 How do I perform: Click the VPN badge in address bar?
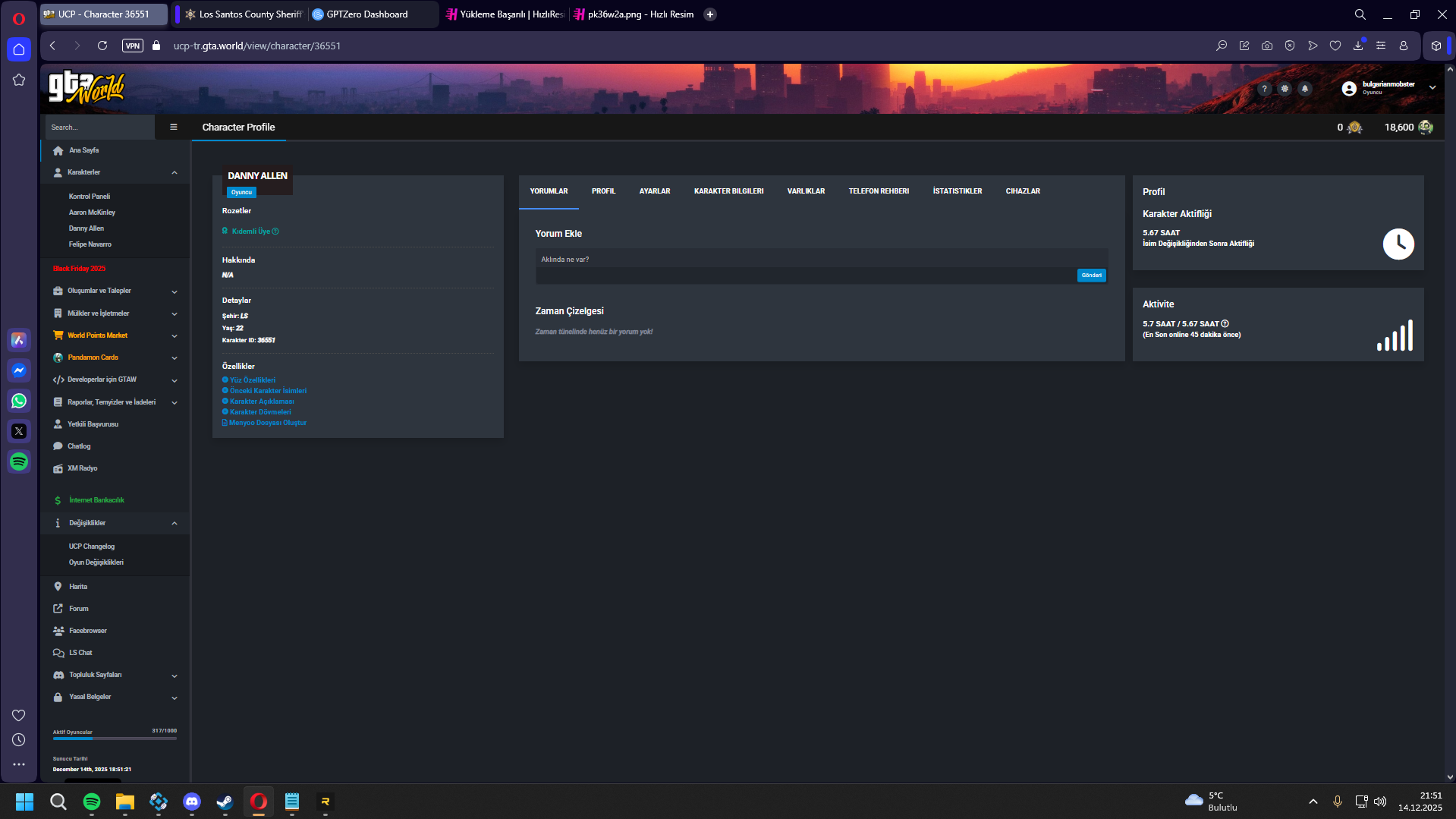(133, 46)
